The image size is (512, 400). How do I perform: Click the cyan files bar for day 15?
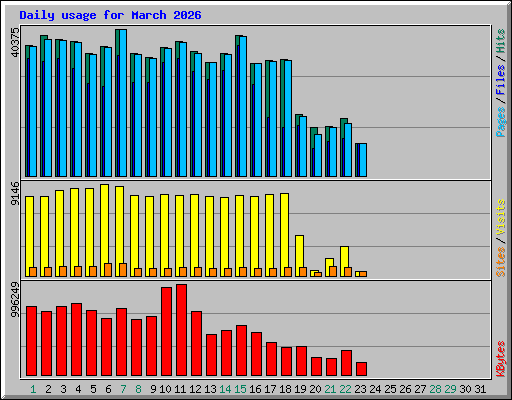243,107
